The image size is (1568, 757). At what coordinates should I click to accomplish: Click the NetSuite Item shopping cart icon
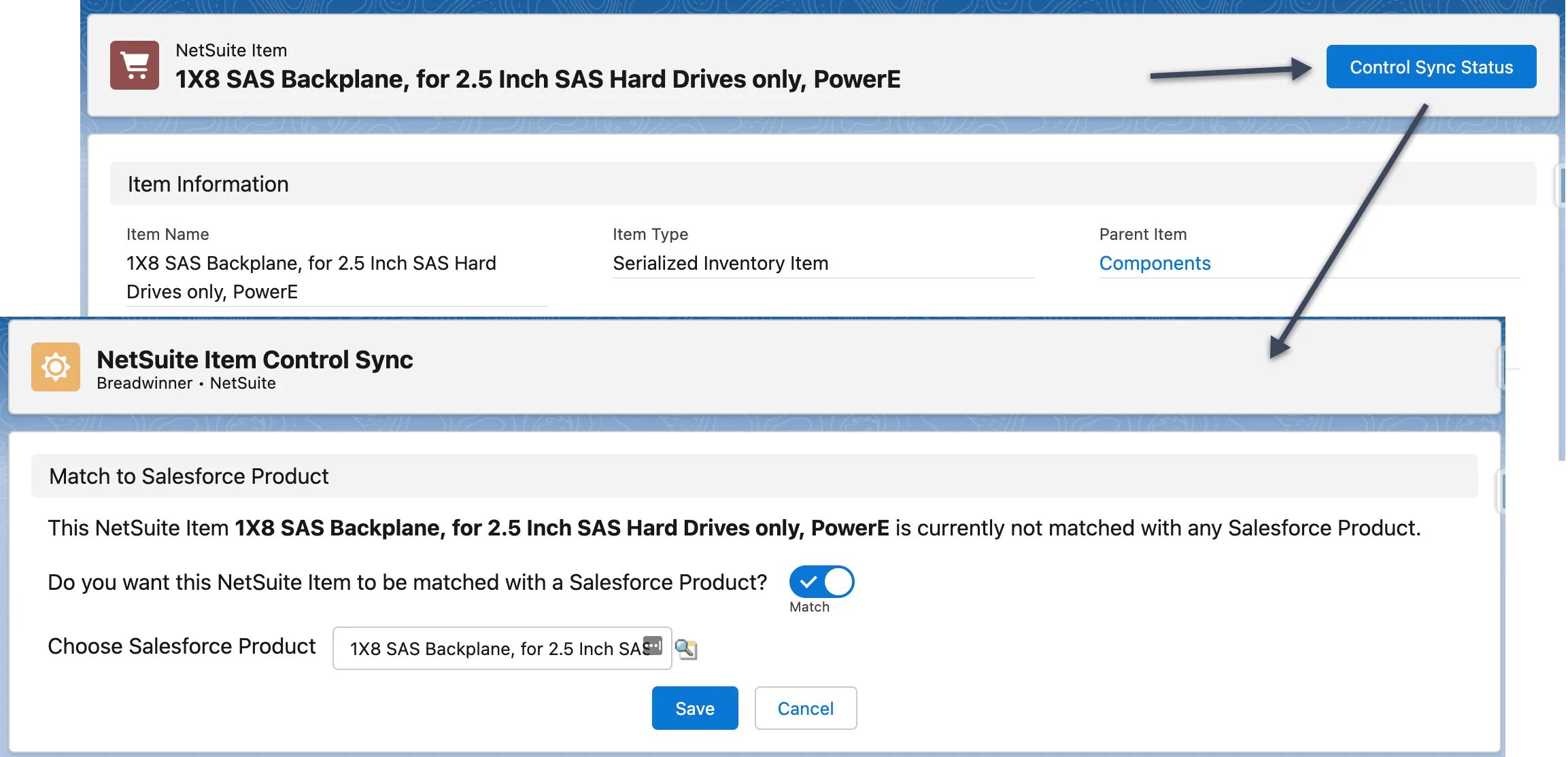click(135, 65)
